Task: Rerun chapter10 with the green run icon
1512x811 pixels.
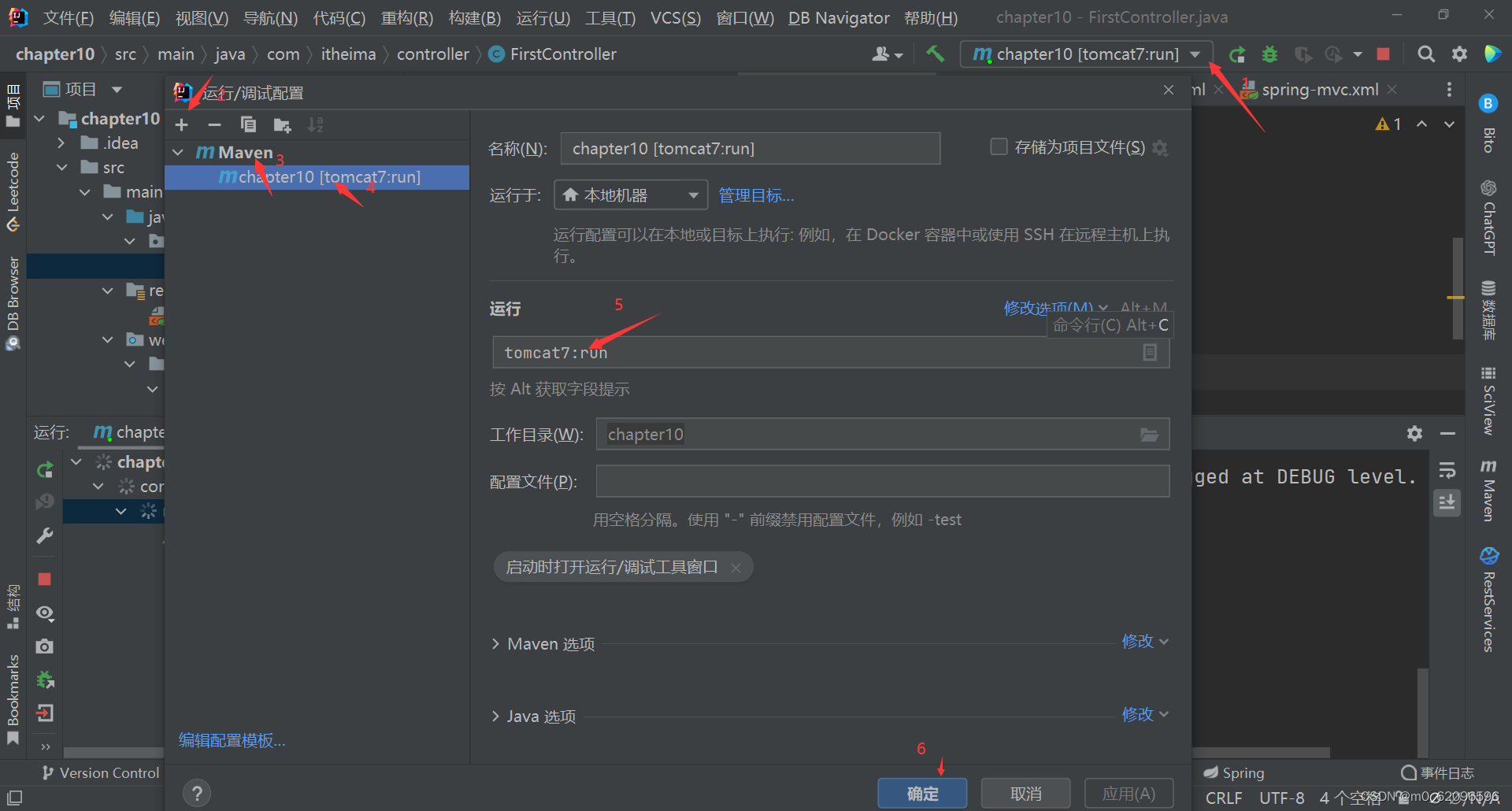Action: [1236, 54]
